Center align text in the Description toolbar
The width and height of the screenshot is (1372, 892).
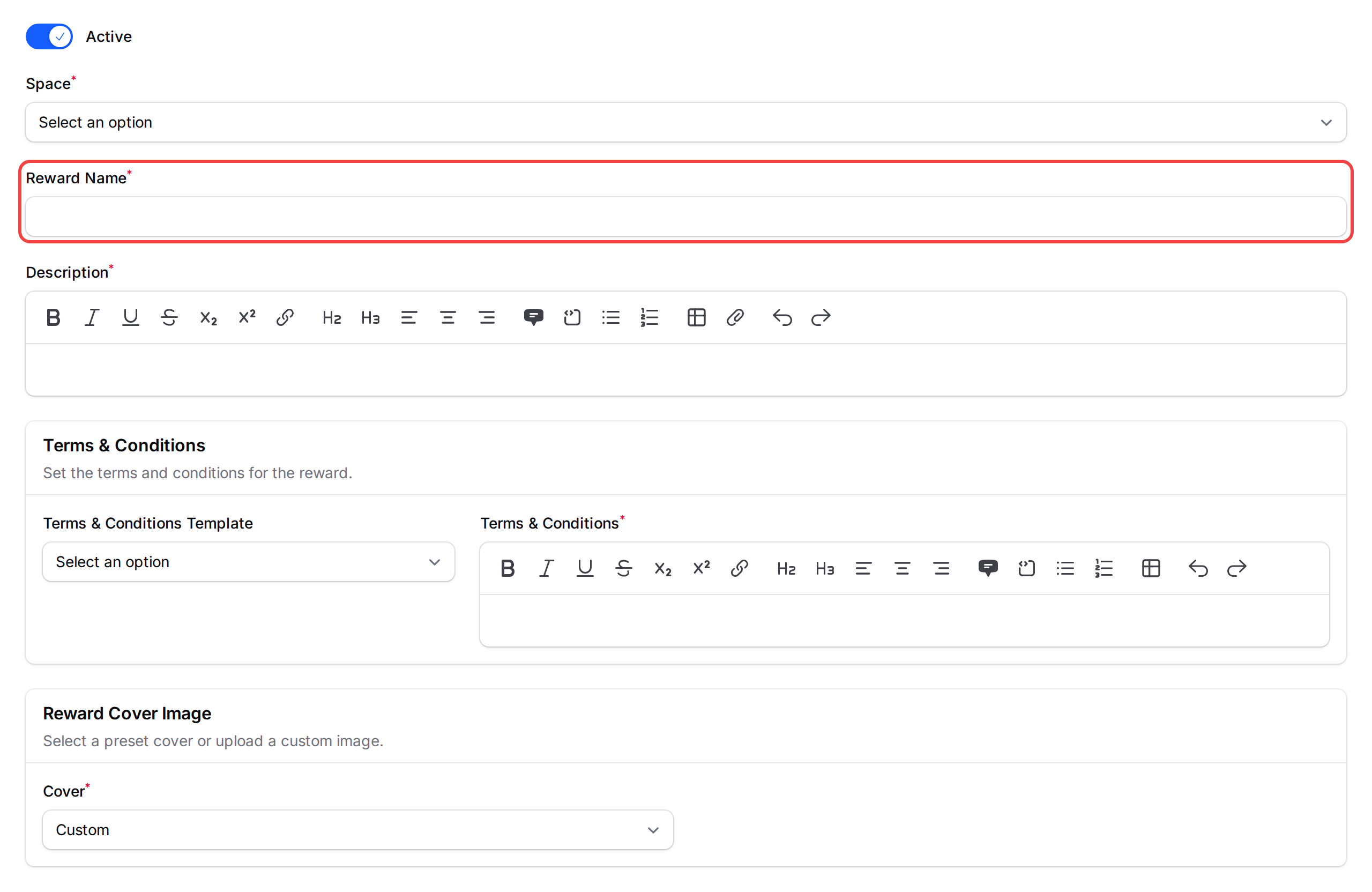(448, 317)
